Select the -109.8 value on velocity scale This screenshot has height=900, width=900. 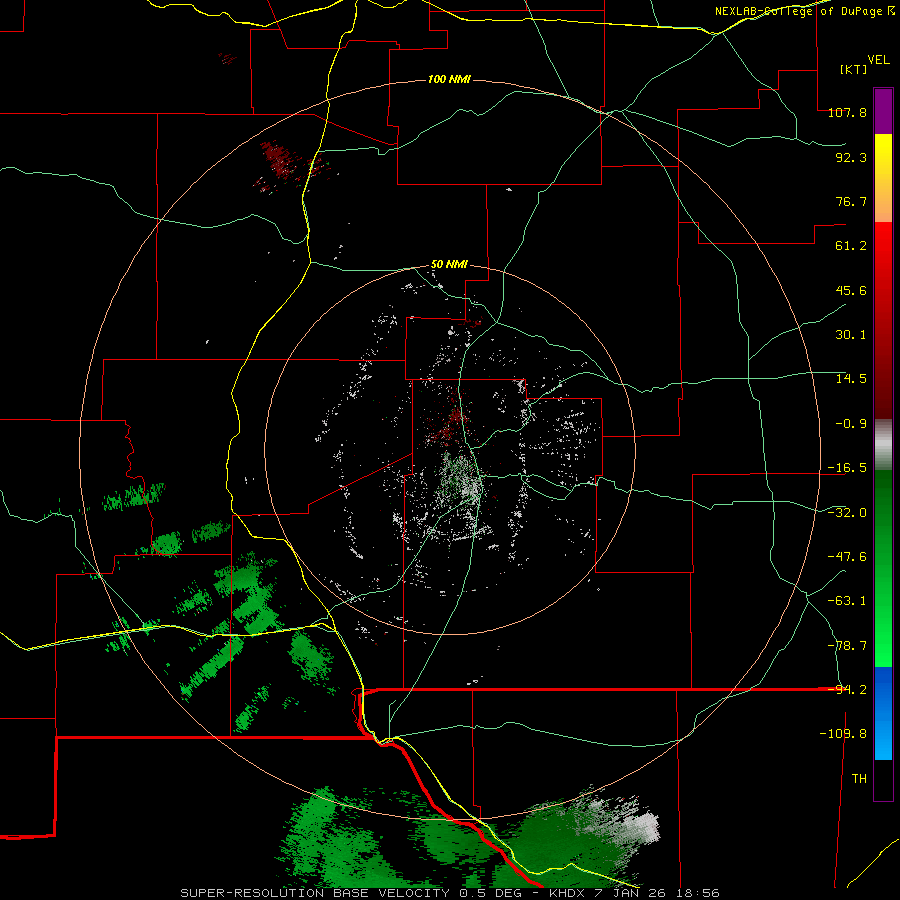coord(843,734)
